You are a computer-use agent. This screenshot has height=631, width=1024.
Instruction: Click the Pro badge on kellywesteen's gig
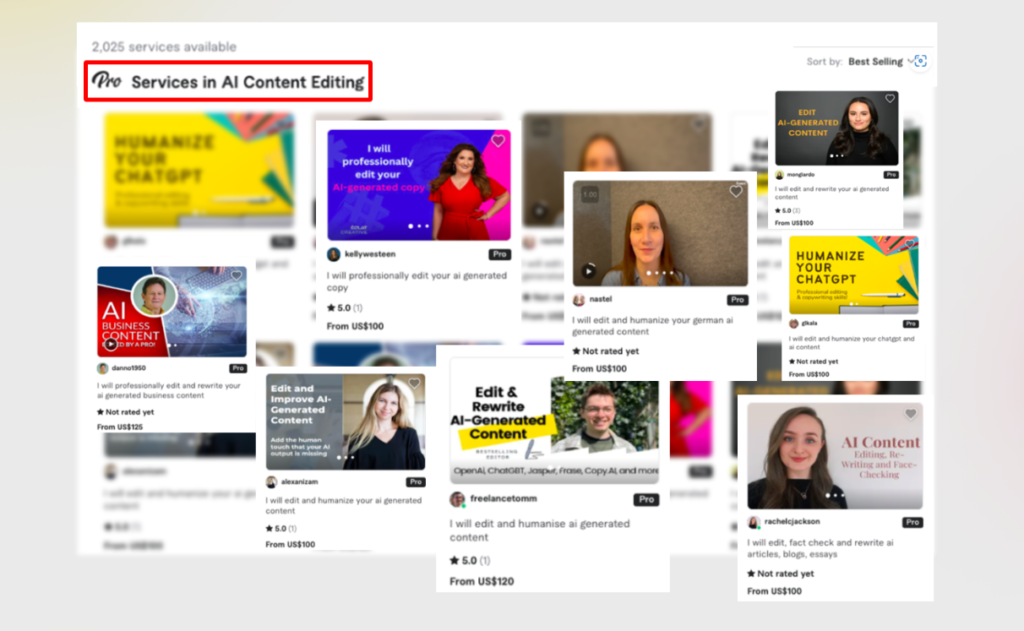tap(500, 255)
